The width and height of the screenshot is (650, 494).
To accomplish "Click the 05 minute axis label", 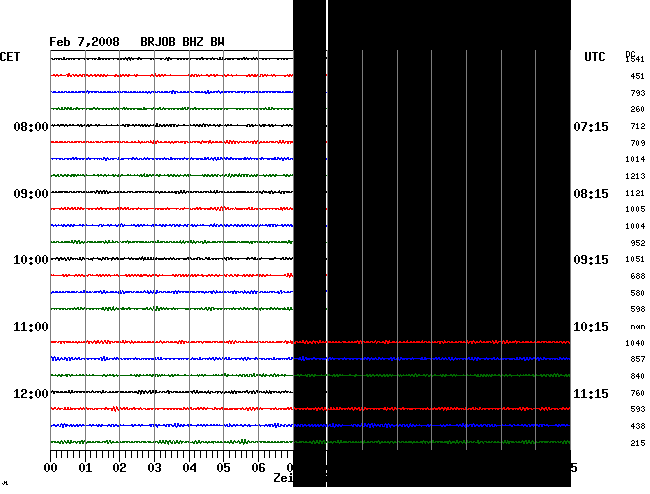I will (223, 468).
